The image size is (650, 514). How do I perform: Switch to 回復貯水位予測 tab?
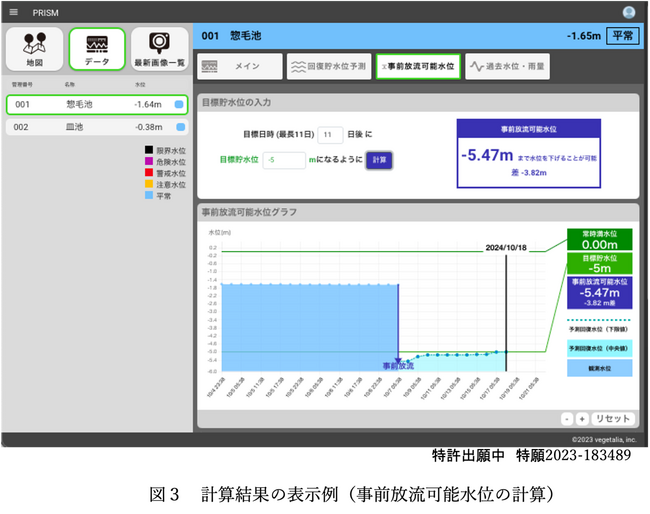[329, 66]
